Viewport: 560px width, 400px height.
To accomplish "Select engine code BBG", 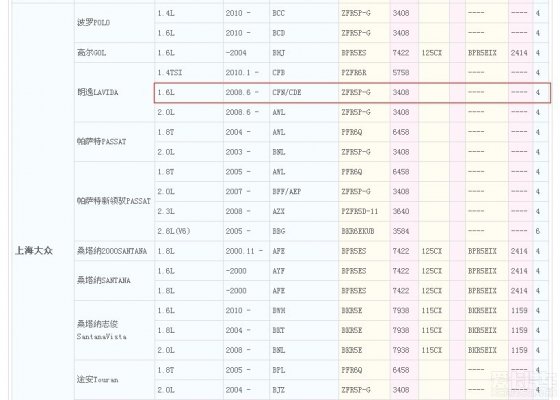I will [x=279, y=231].
